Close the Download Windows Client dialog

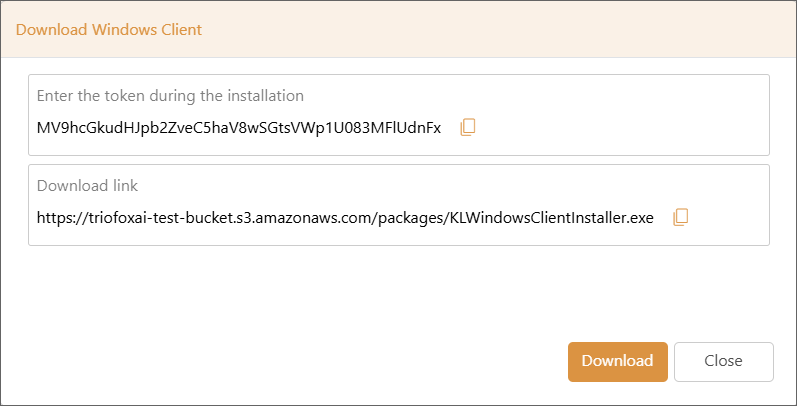click(723, 361)
